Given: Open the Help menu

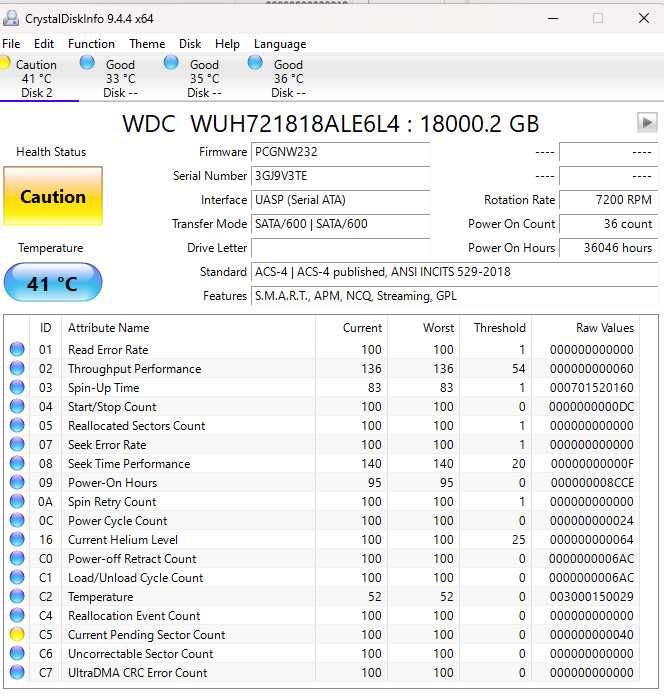Looking at the screenshot, I should coord(227,44).
